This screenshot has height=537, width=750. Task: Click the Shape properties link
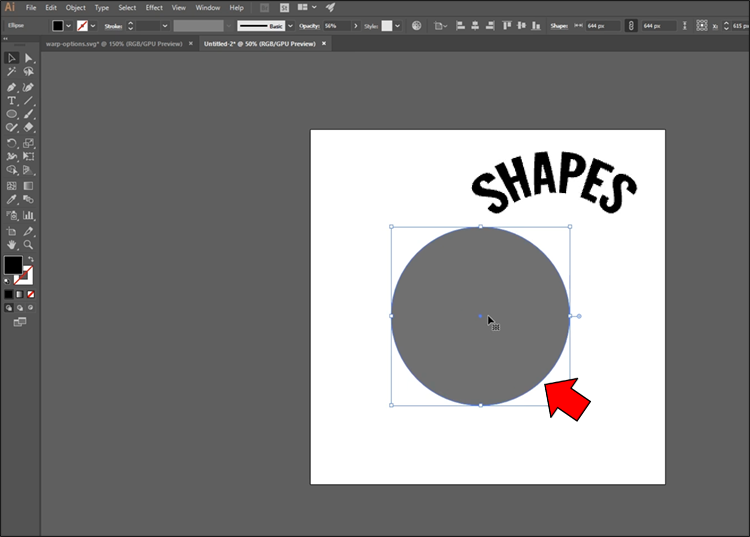click(558, 25)
